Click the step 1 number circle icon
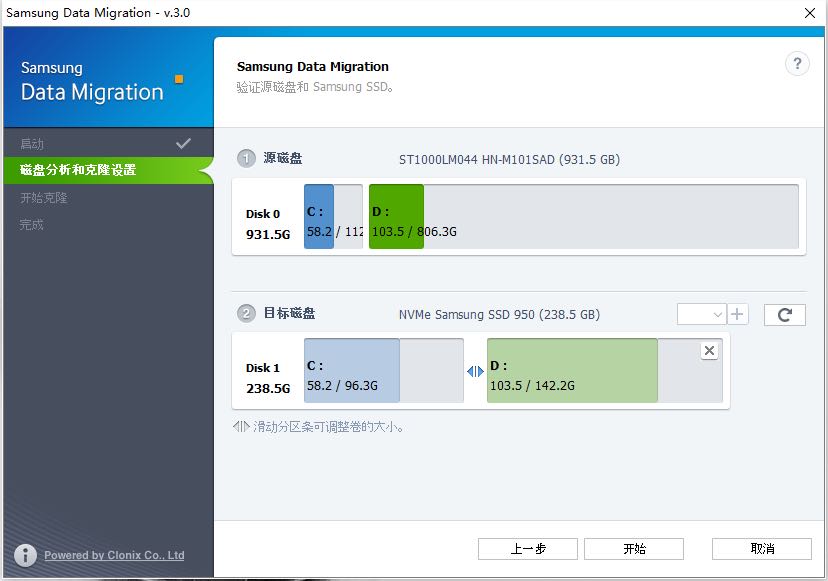Viewport: 828px width, 581px height. [x=246, y=158]
